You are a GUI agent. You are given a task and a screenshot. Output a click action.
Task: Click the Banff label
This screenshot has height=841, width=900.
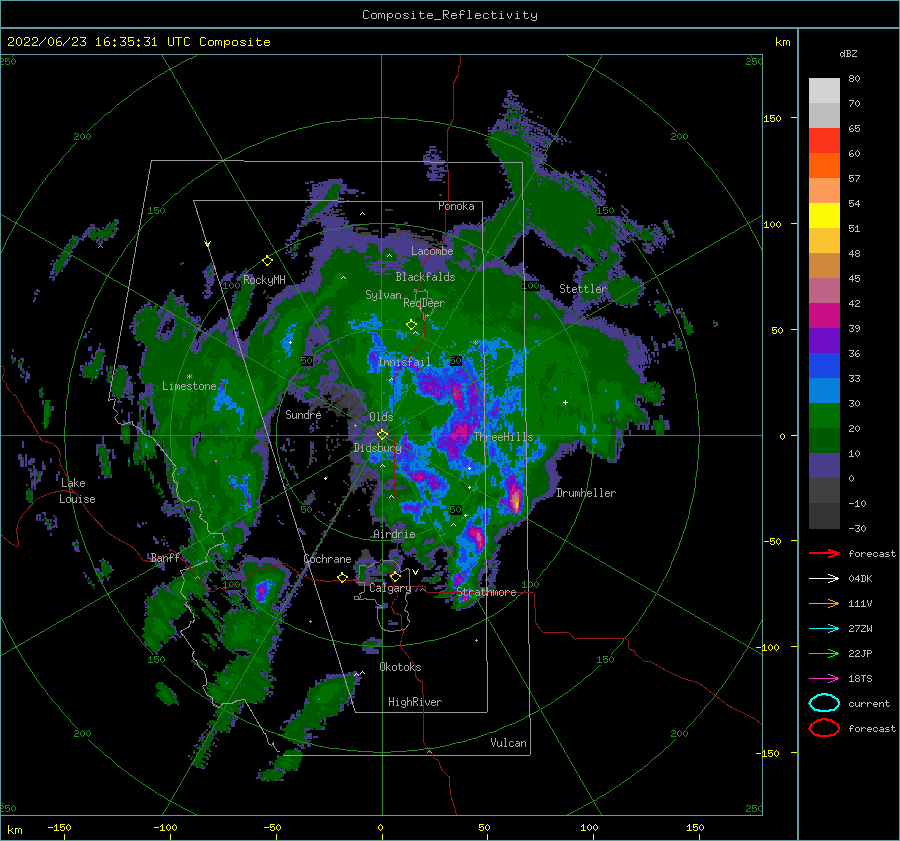click(165, 558)
